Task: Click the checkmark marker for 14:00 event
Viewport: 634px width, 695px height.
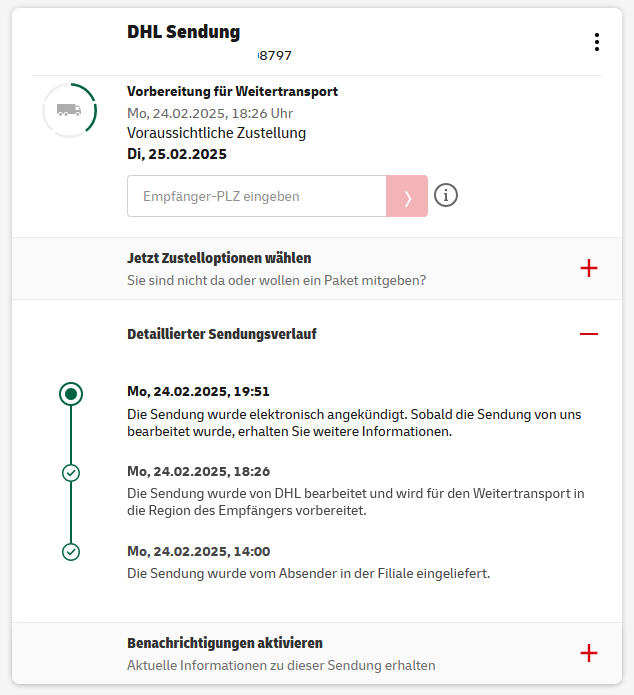Action: click(x=71, y=551)
